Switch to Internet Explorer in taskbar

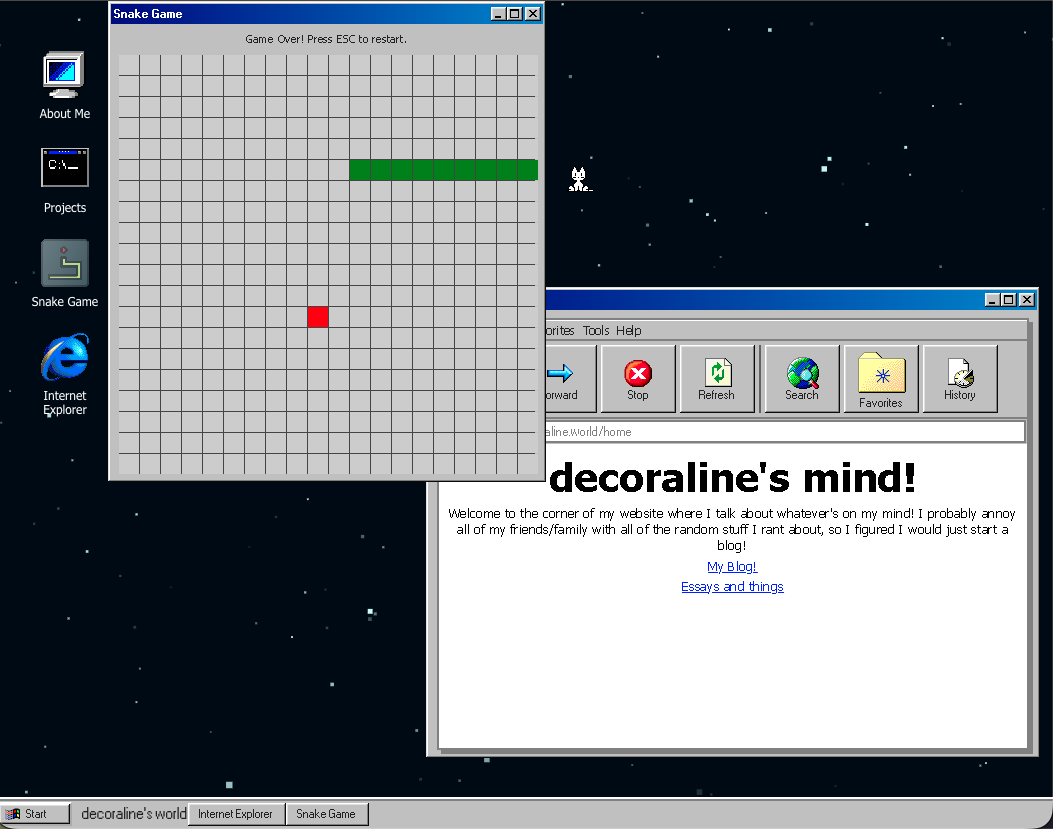tap(235, 814)
